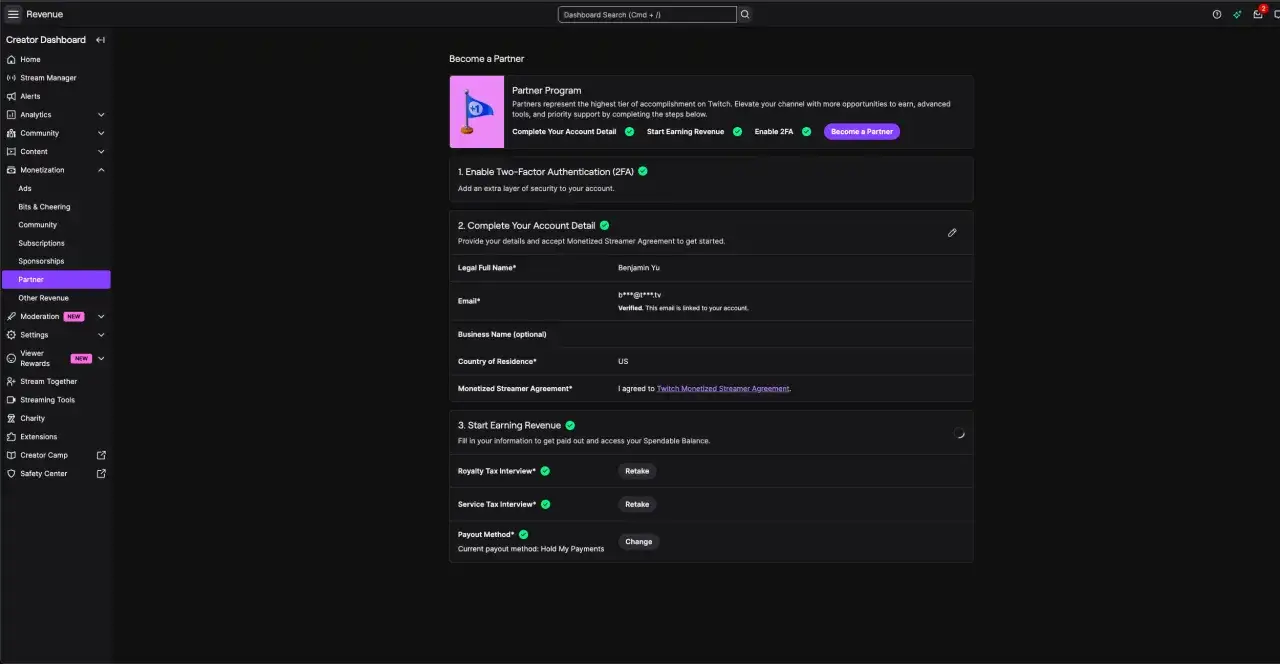Collapse the Creator Dashboard sidebar arrow

pos(100,40)
